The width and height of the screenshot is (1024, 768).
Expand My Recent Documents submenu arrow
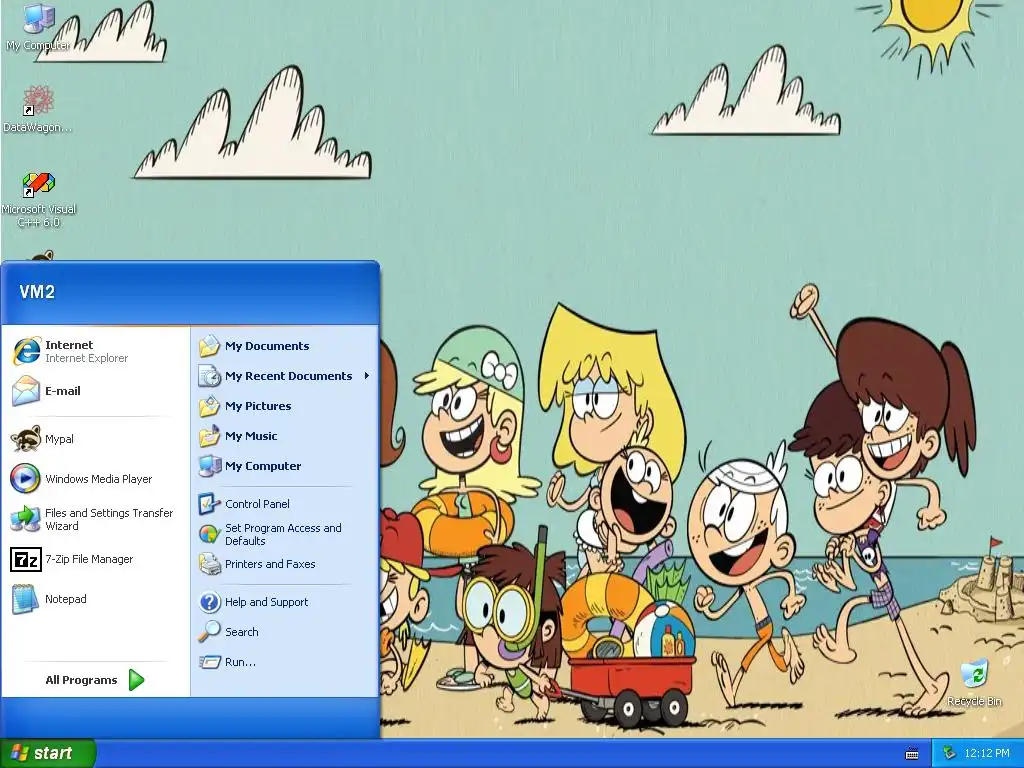point(367,376)
